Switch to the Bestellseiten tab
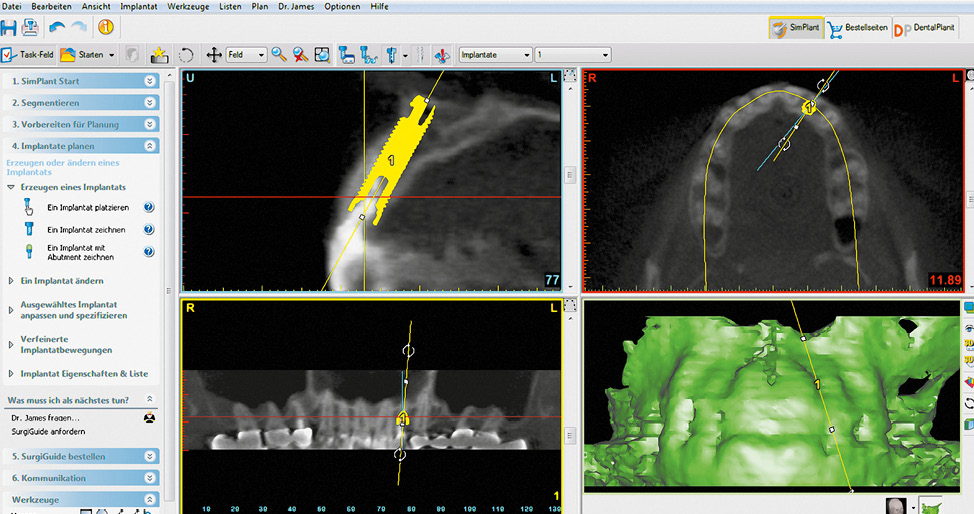 click(856, 30)
